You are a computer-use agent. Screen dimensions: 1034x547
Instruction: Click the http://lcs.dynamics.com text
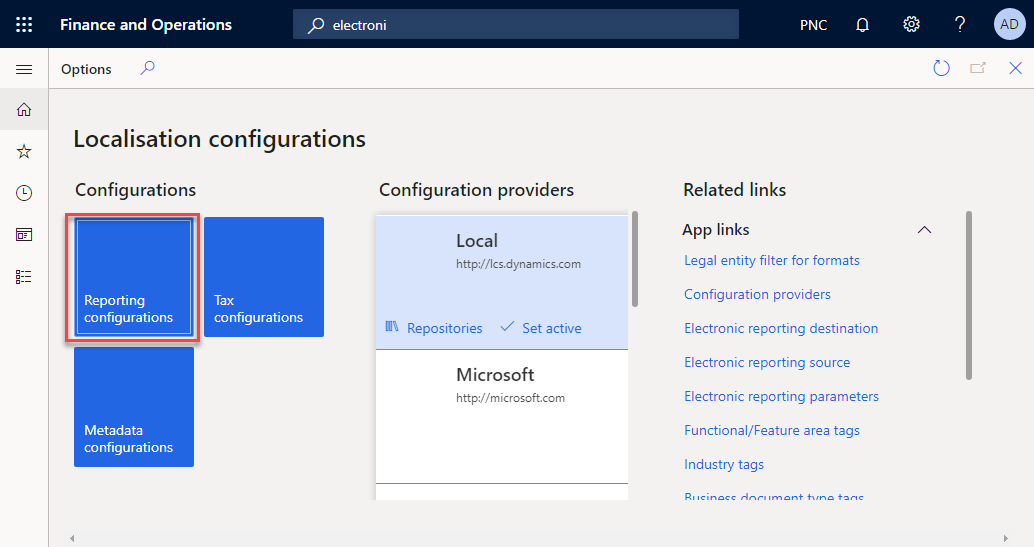point(518,263)
